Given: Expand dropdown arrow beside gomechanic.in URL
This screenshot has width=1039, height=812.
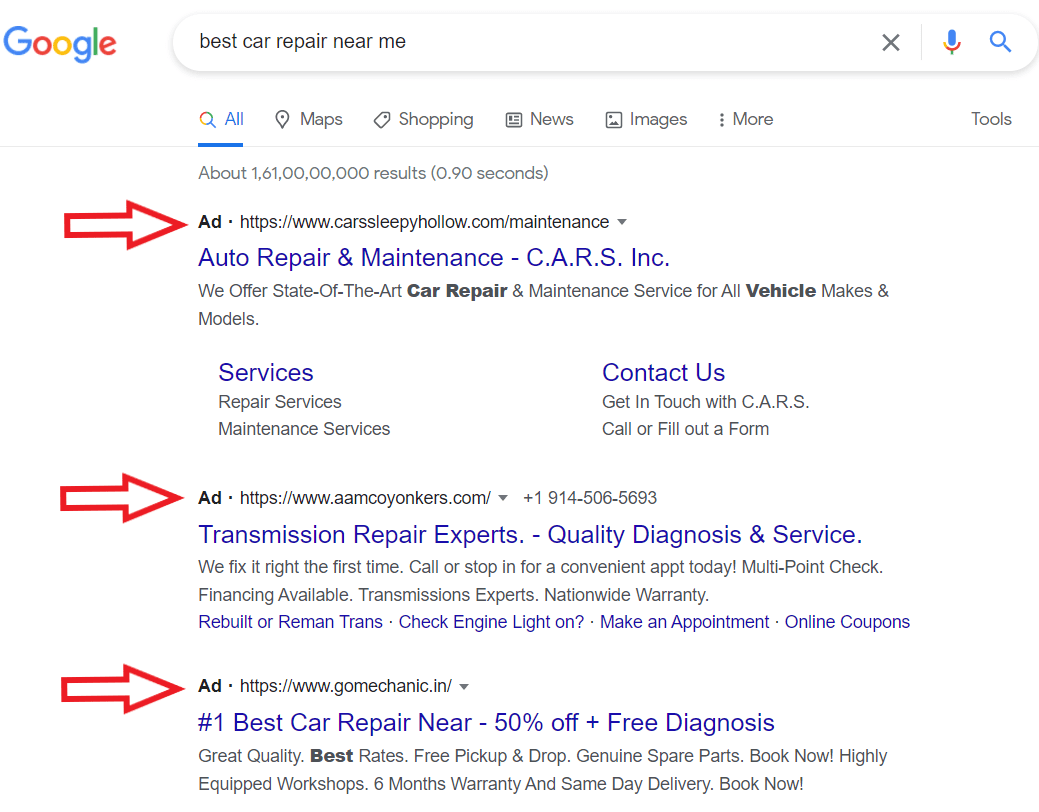Looking at the screenshot, I should tap(464, 686).
